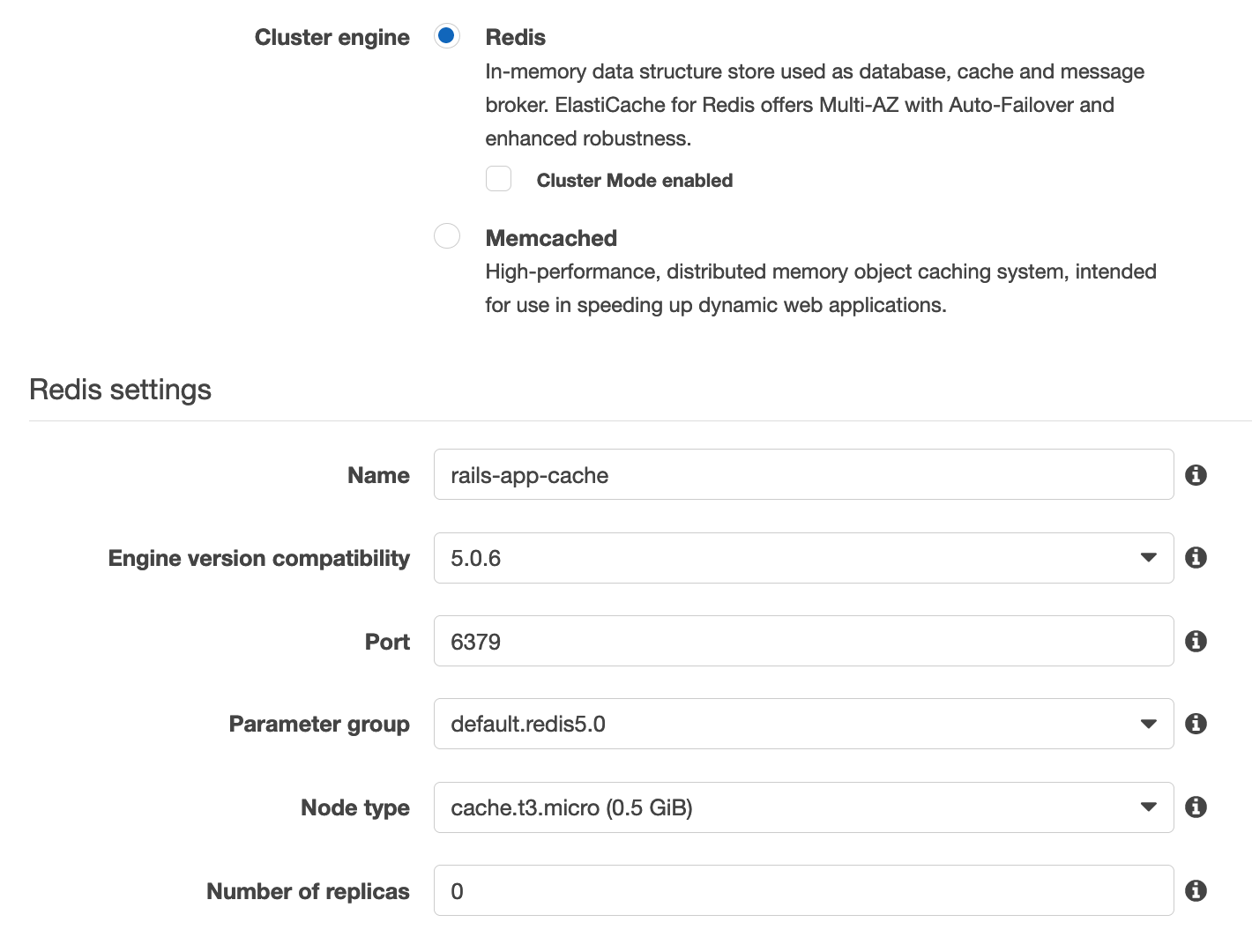The width and height of the screenshot is (1252, 952).
Task: Enable Cluster Mode for Redis
Action: [x=498, y=178]
